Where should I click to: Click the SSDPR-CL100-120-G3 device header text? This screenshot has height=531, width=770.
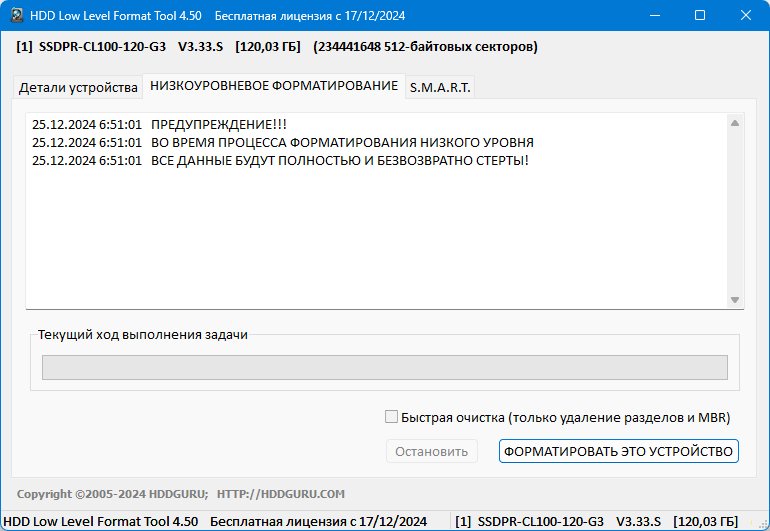pyautogui.click(x=102, y=47)
